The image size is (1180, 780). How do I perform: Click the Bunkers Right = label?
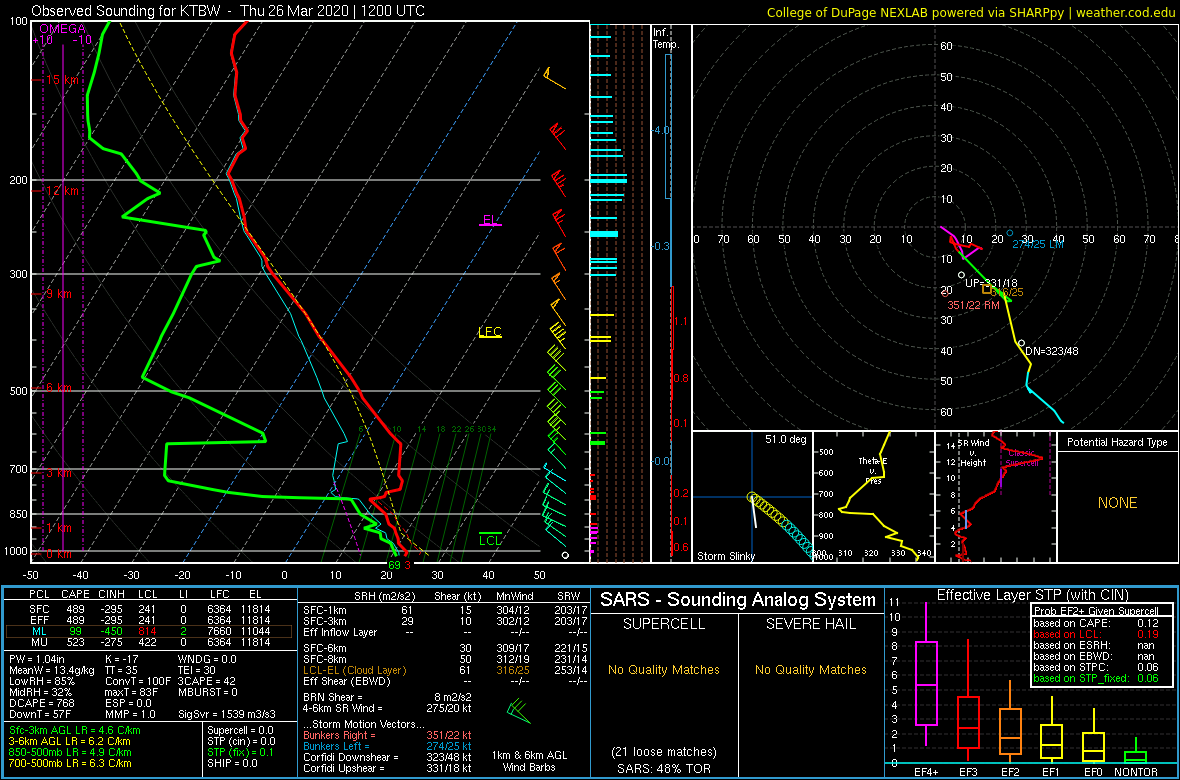[x=341, y=736]
